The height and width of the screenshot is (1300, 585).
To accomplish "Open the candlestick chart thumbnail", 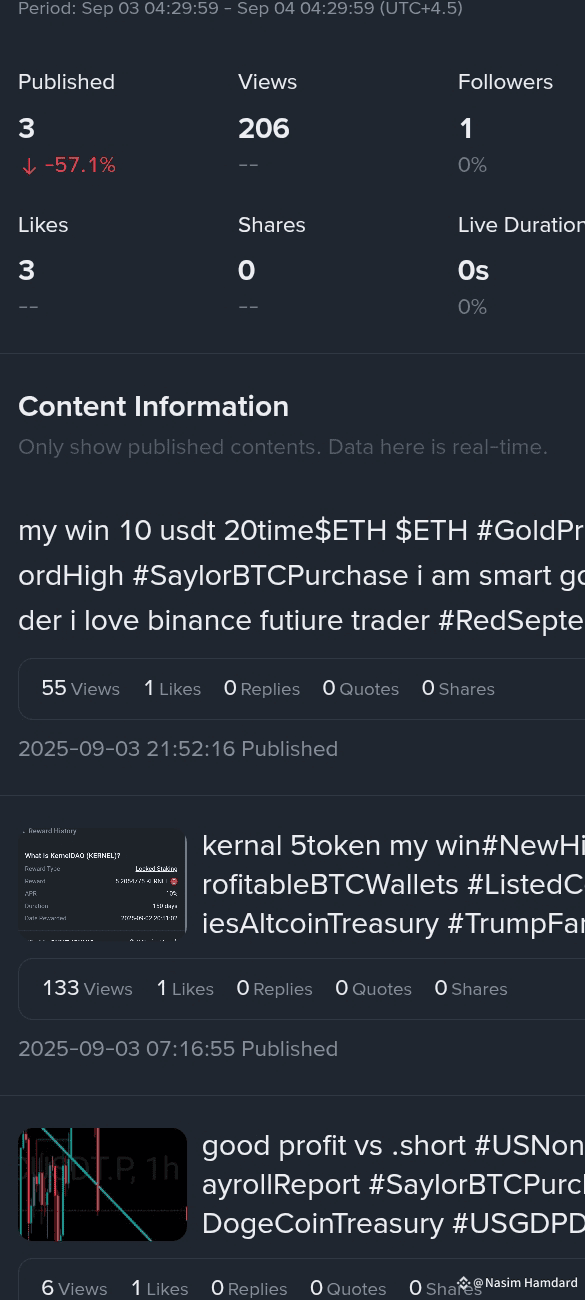I will pos(103,1184).
